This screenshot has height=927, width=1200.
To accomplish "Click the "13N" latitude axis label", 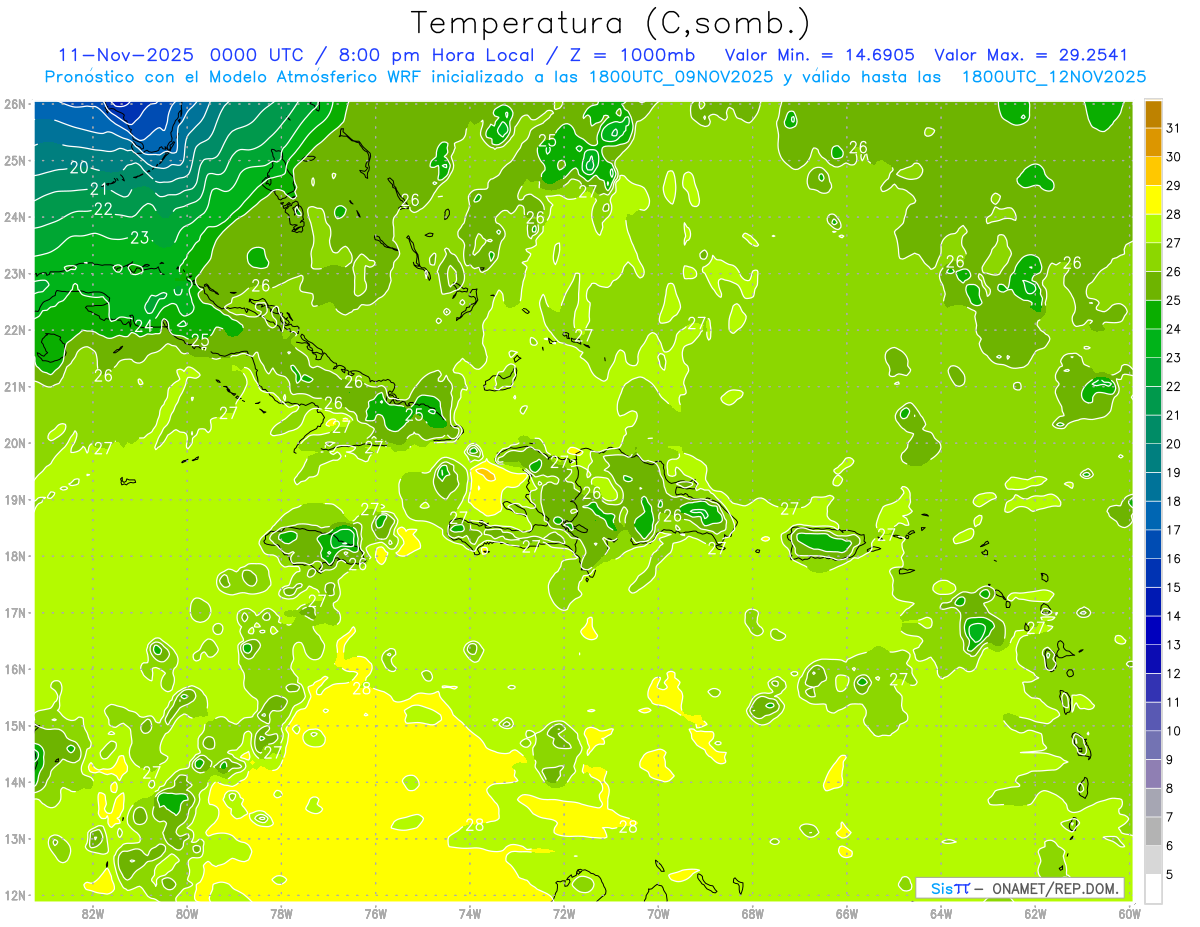I will 14,839.
